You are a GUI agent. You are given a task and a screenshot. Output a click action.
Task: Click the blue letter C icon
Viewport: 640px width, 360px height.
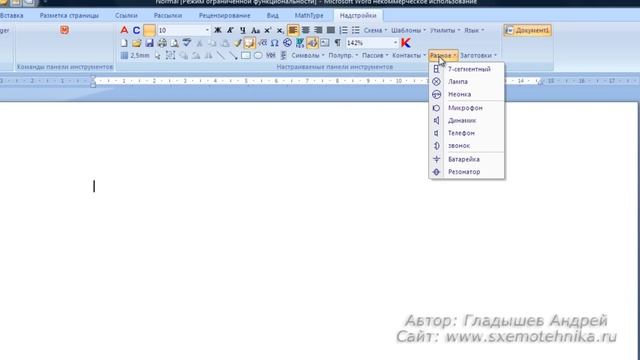[136, 30]
